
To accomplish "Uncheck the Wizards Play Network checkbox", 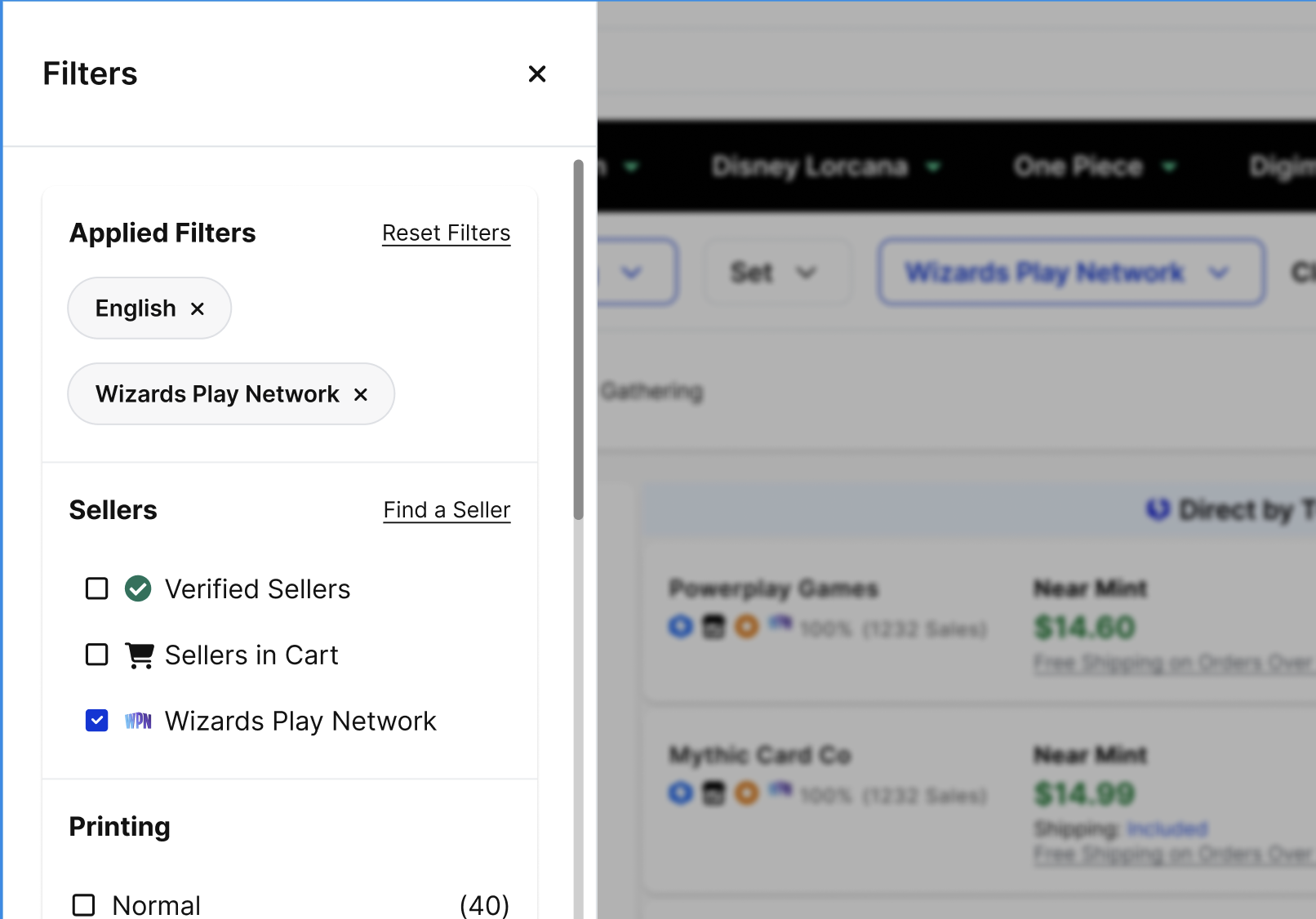I will pyautogui.click(x=97, y=721).
